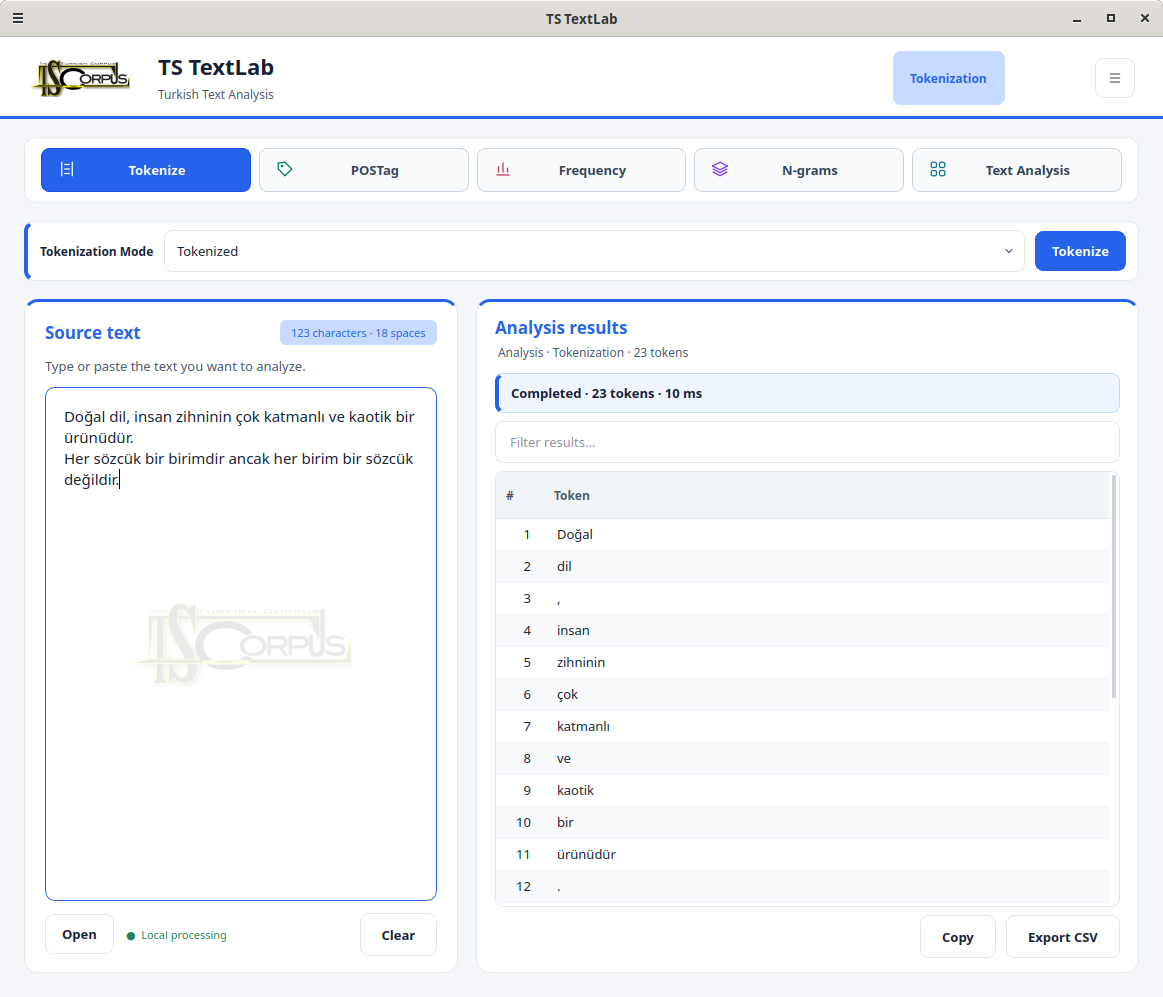Click the TS Corpus logo in the header
This screenshot has width=1163, height=997.
pyautogui.click(x=82, y=78)
